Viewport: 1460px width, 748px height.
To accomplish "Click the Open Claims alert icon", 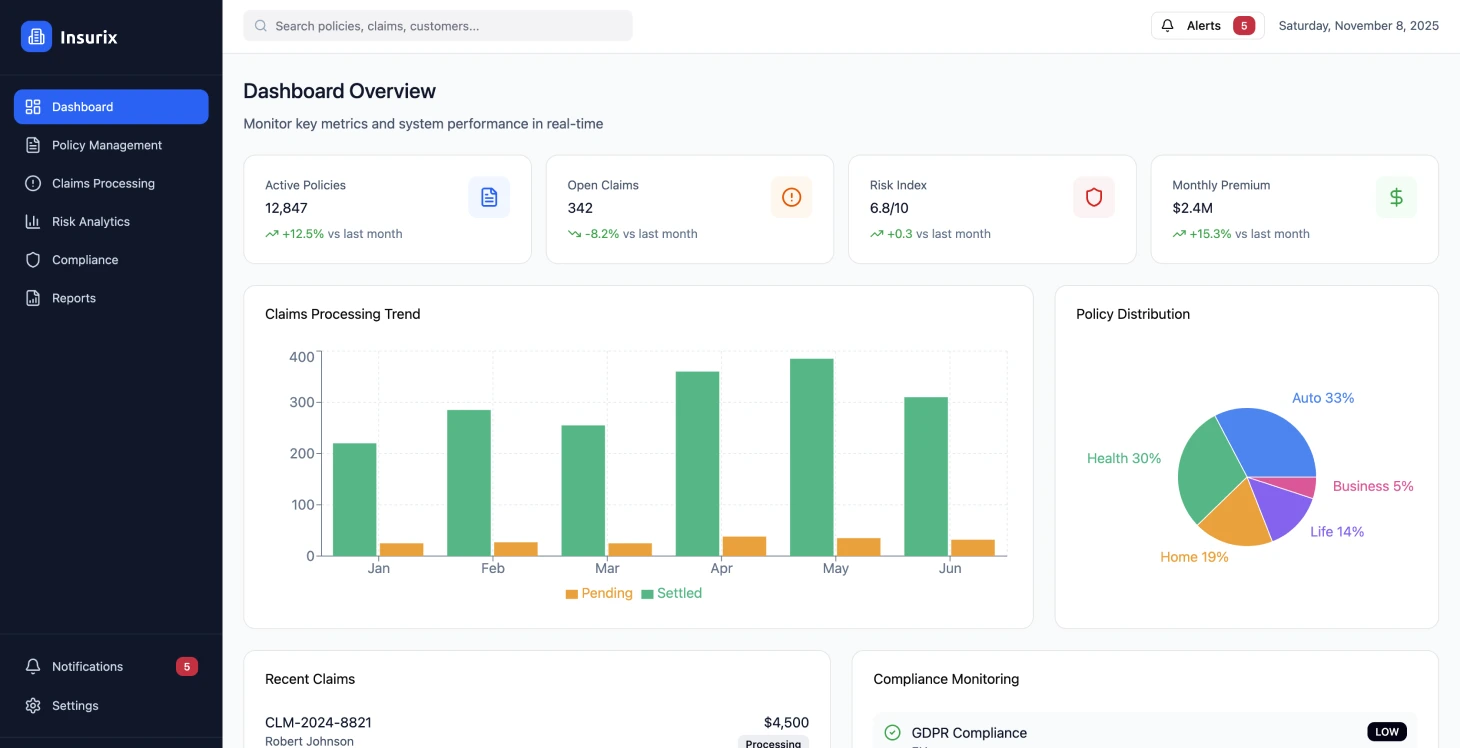I will click(791, 197).
